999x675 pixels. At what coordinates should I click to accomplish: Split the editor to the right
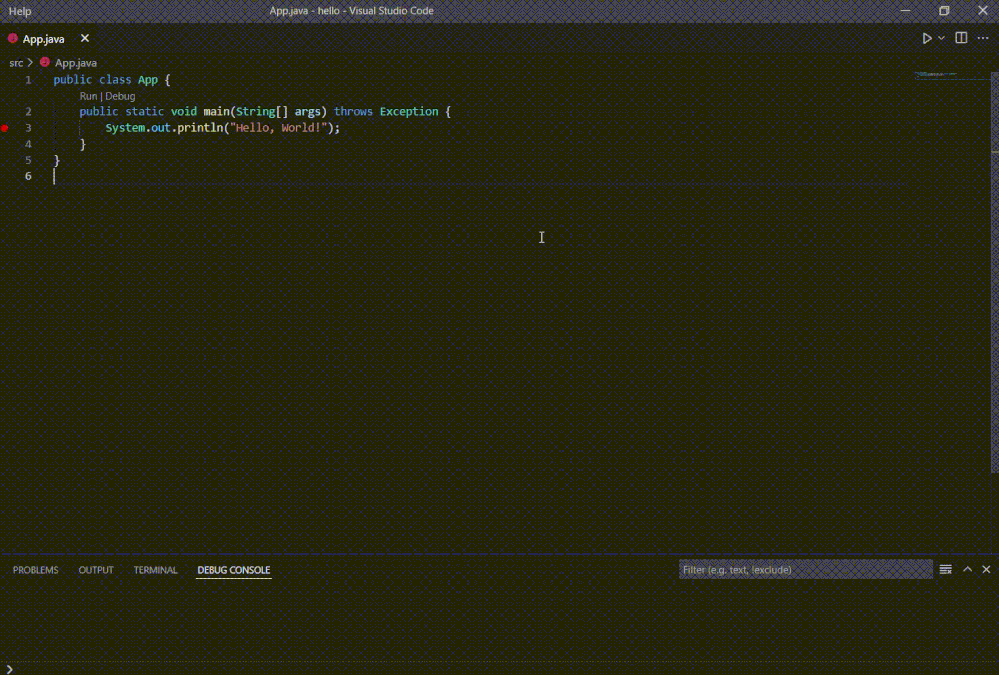(x=961, y=38)
